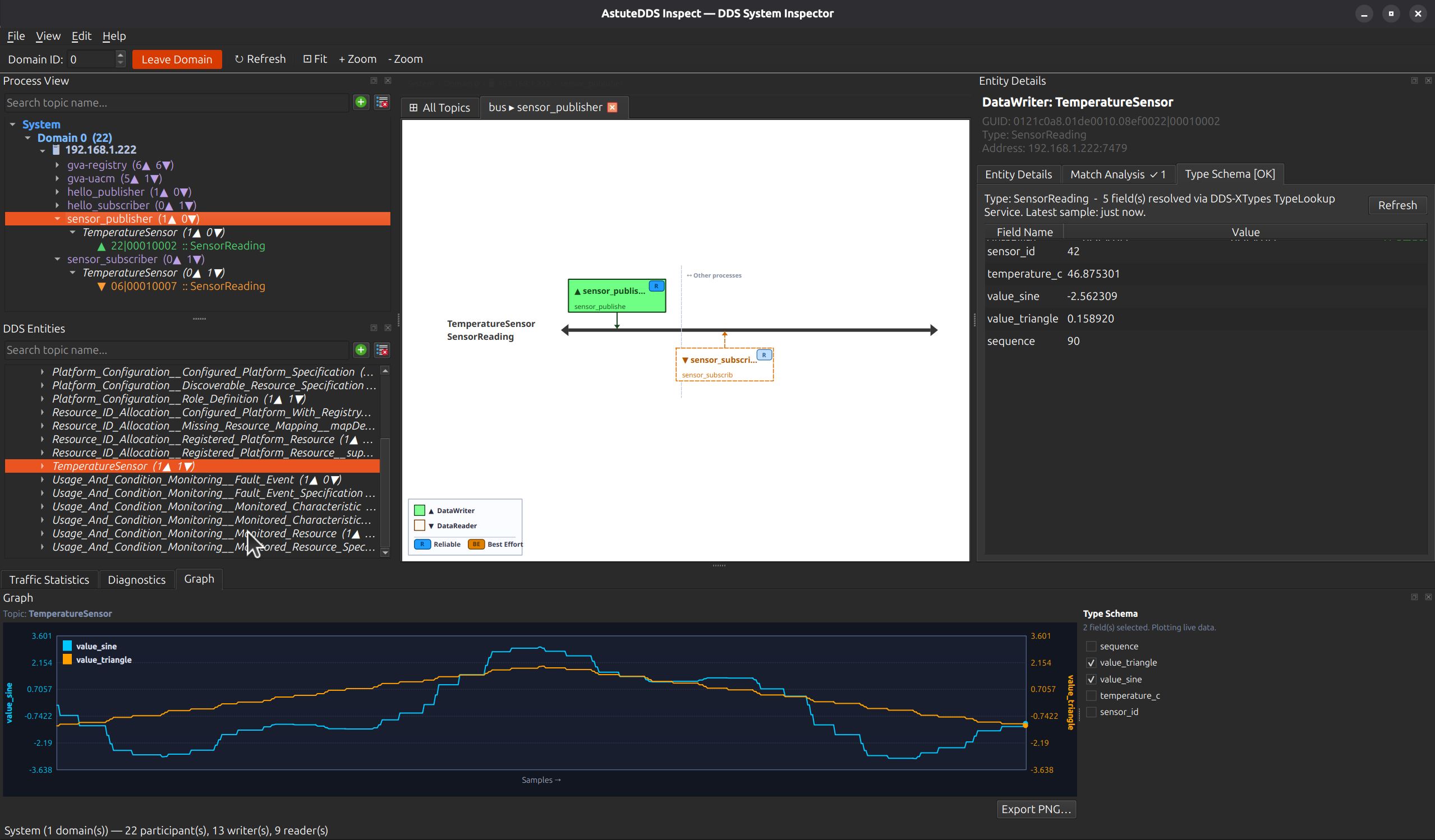Click DDS Entities scrollbar down arrow
This screenshot has width=1435, height=840.
tap(385, 552)
